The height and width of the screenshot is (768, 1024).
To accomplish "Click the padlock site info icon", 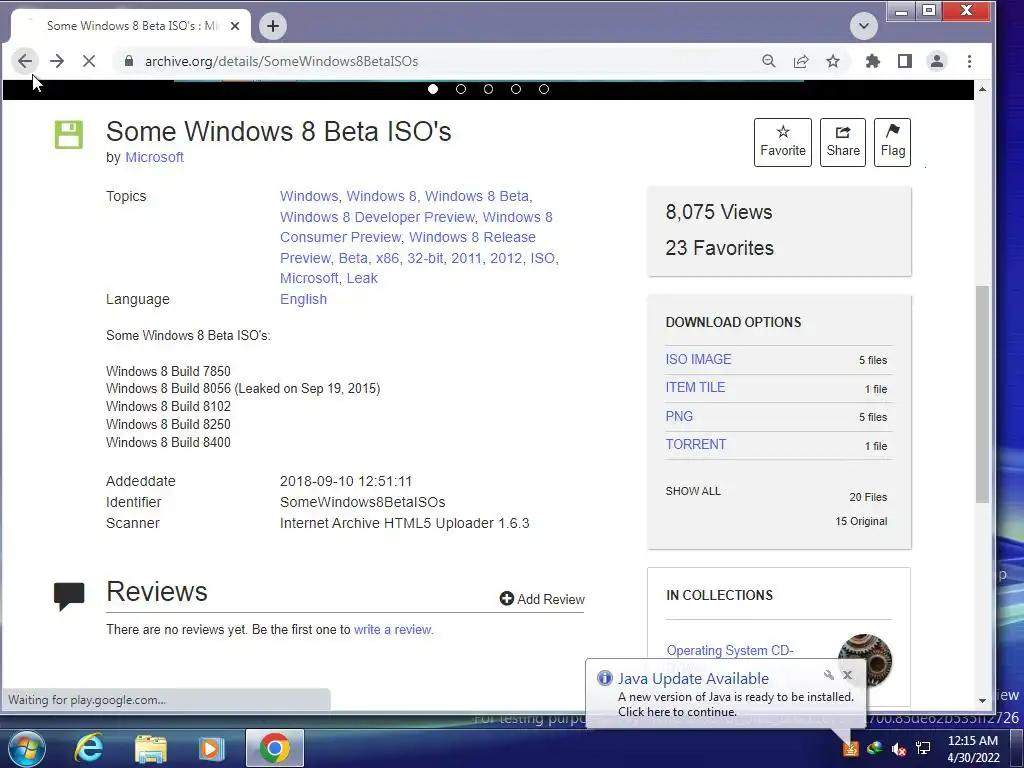I will tap(129, 61).
